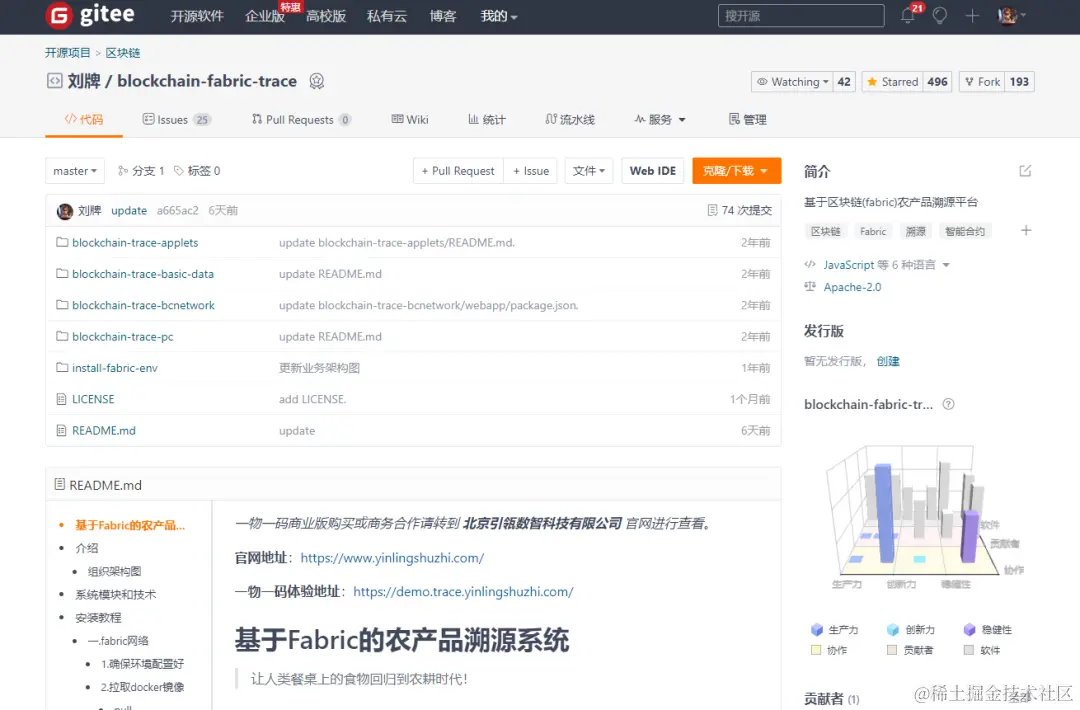Viewport: 1080px width, 710px height.
Task: Click the 区块链 breadcrumb link
Action: [x=123, y=53]
